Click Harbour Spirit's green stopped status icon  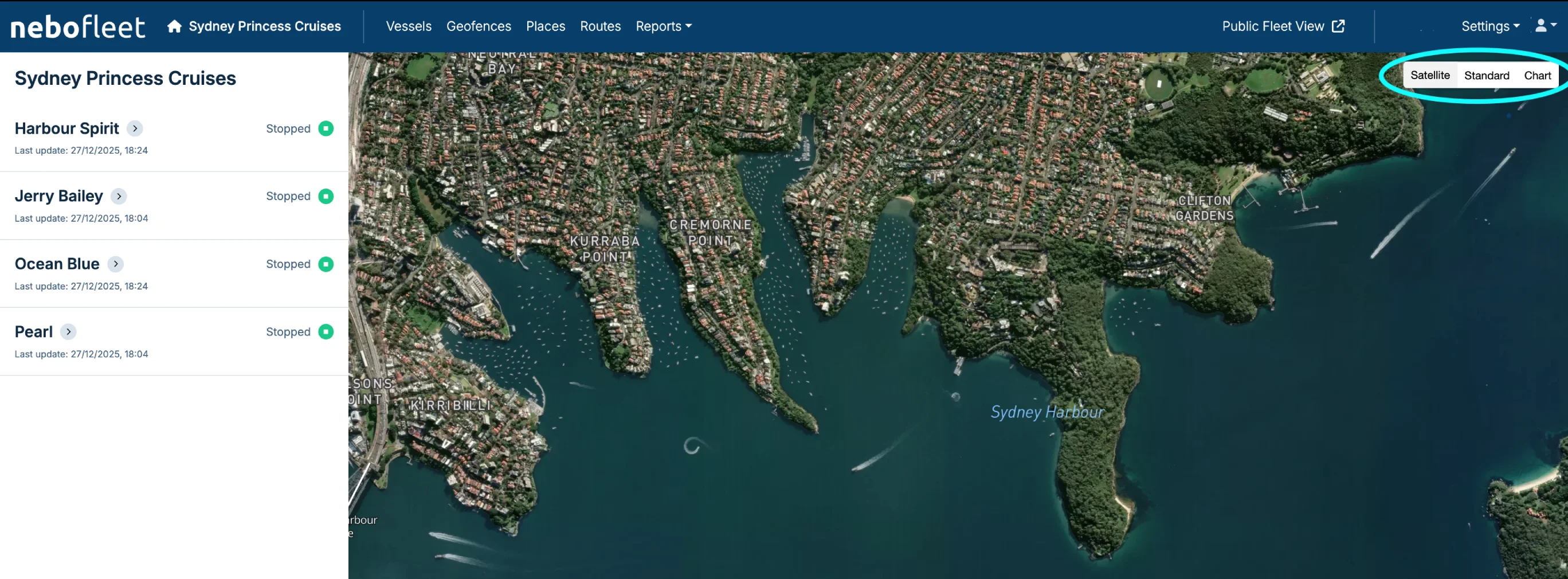click(x=326, y=128)
